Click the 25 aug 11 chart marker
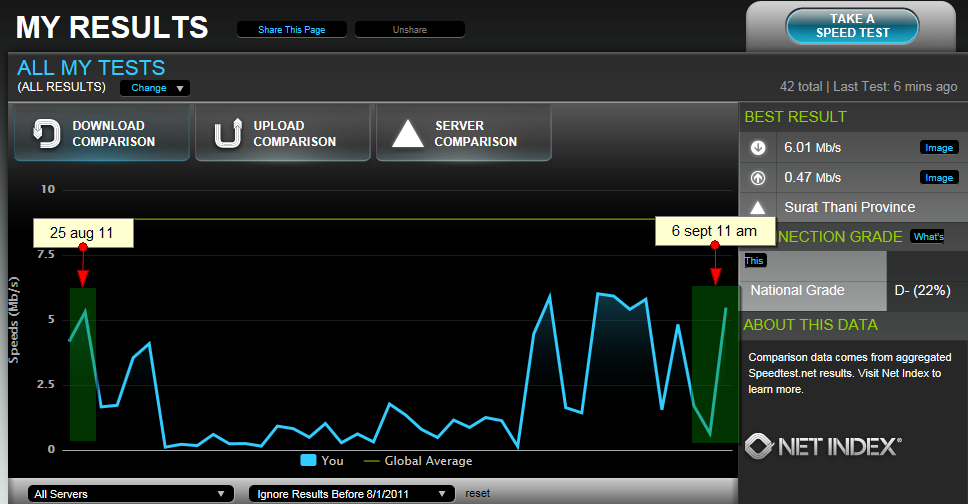Image resolution: width=968 pixels, height=504 pixels. tap(82, 276)
